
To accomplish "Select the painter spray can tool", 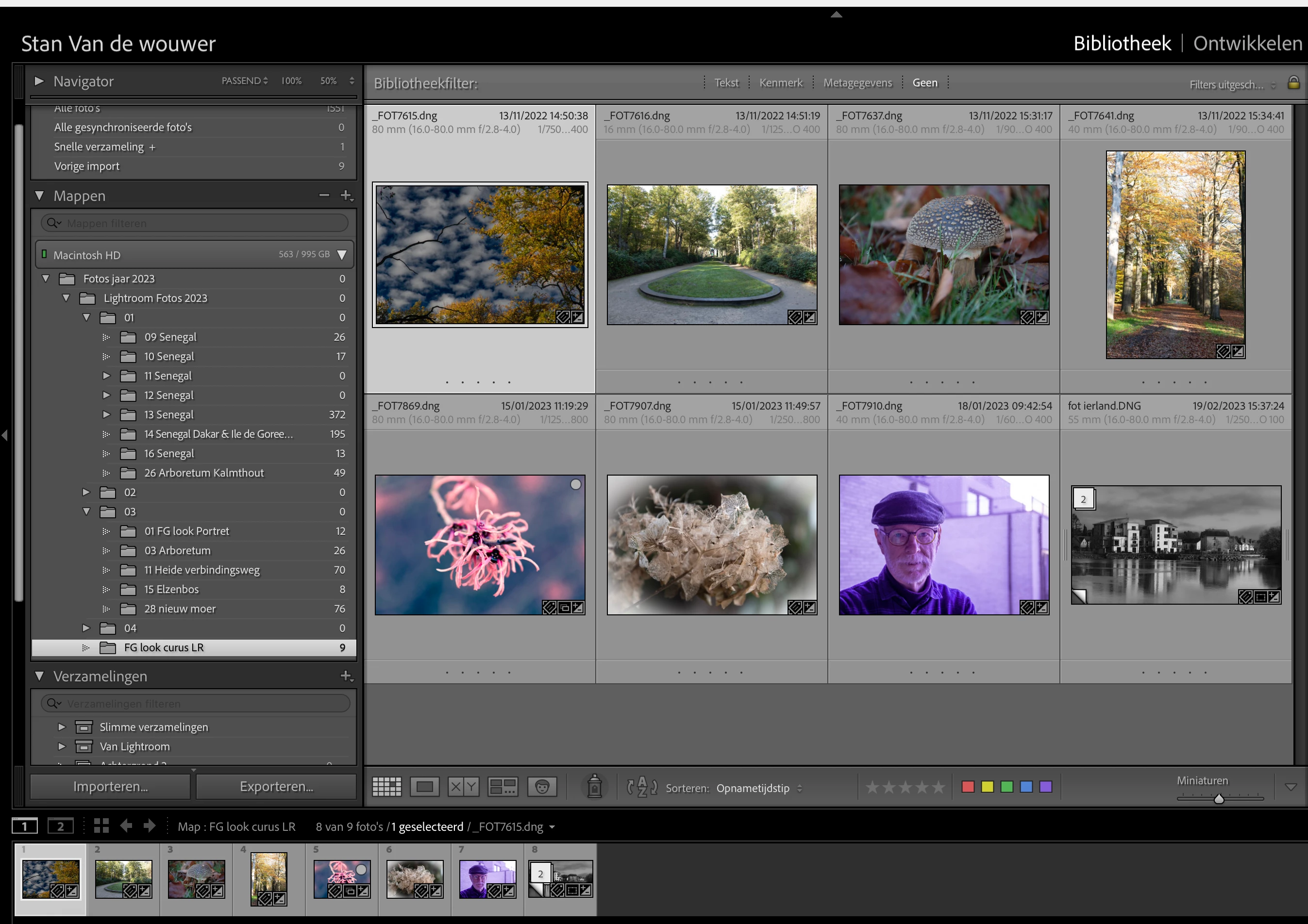I will point(594,787).
